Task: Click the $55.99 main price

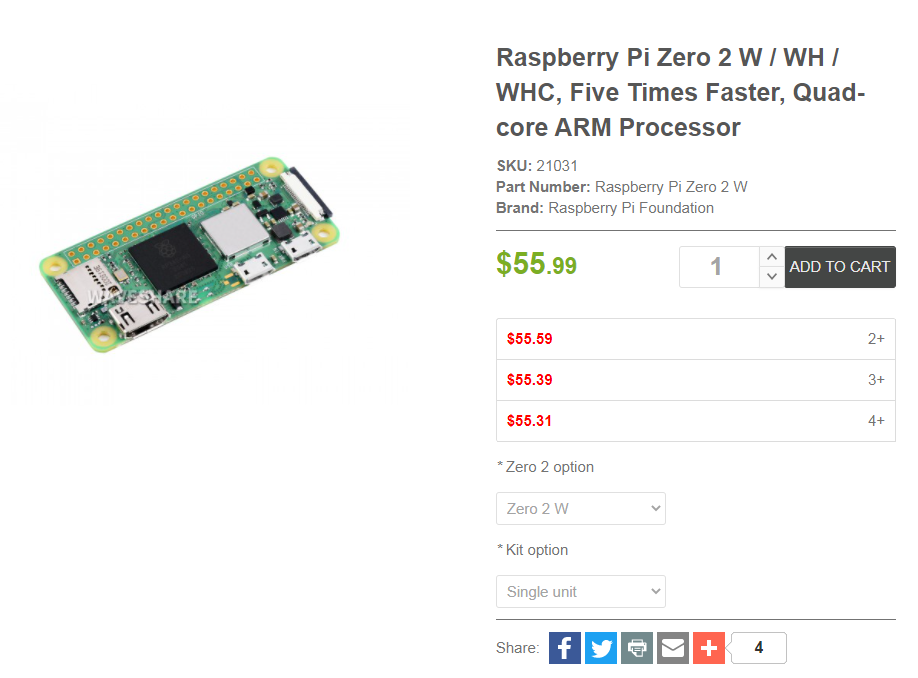Action: pos(537,264)
